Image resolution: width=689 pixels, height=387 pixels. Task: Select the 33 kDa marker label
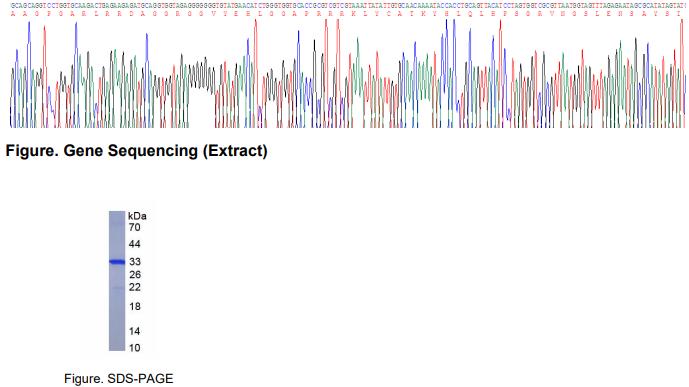pos(135,262)
